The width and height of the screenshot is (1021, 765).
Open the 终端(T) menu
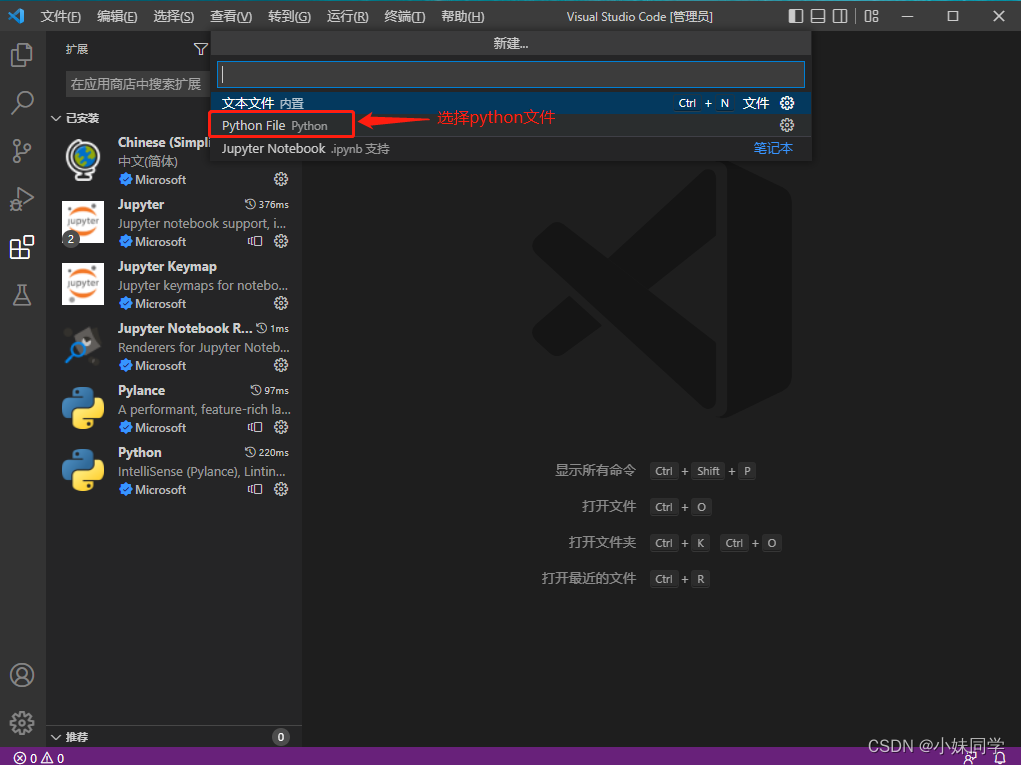[x=404, y=16]
